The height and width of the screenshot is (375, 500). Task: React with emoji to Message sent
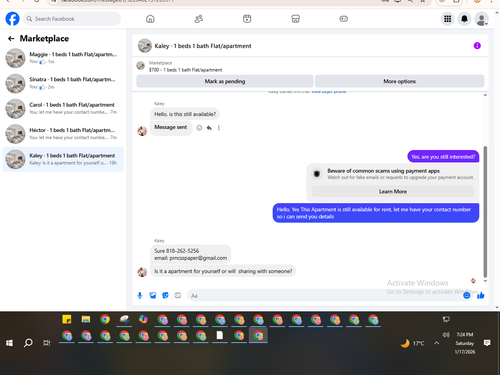coord(199,128)
